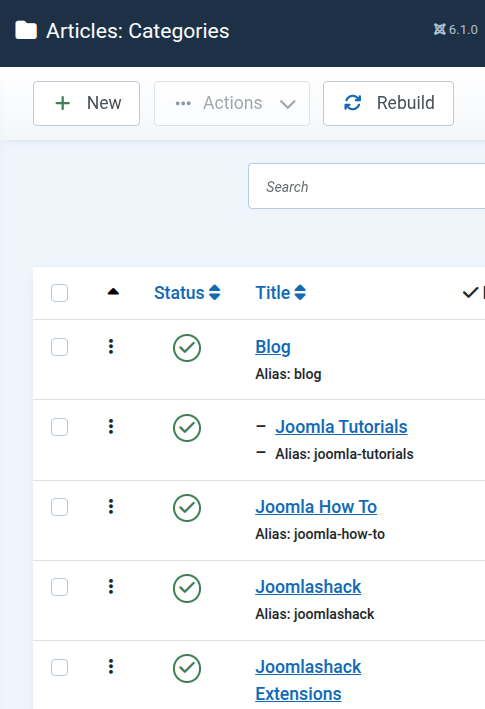Click the text 'Alias: joomla-tutorials'

(344, 454)
